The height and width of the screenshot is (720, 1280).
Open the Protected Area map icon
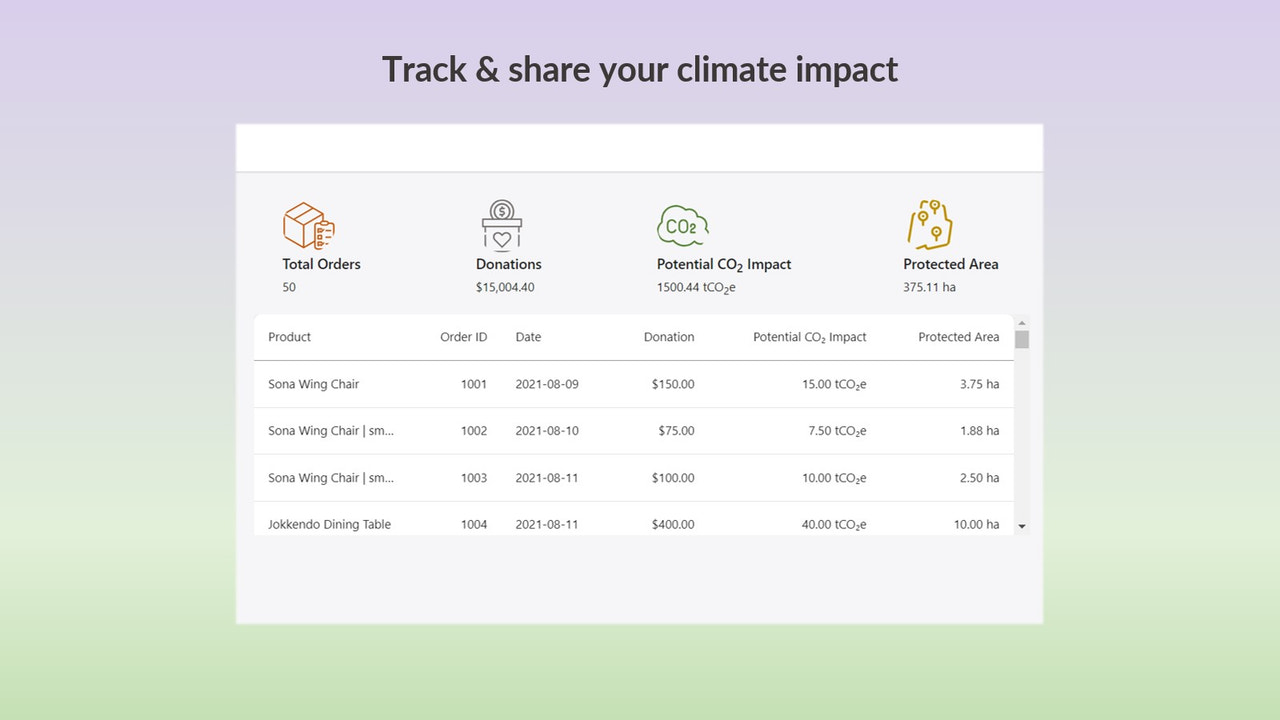click(930, 222)
